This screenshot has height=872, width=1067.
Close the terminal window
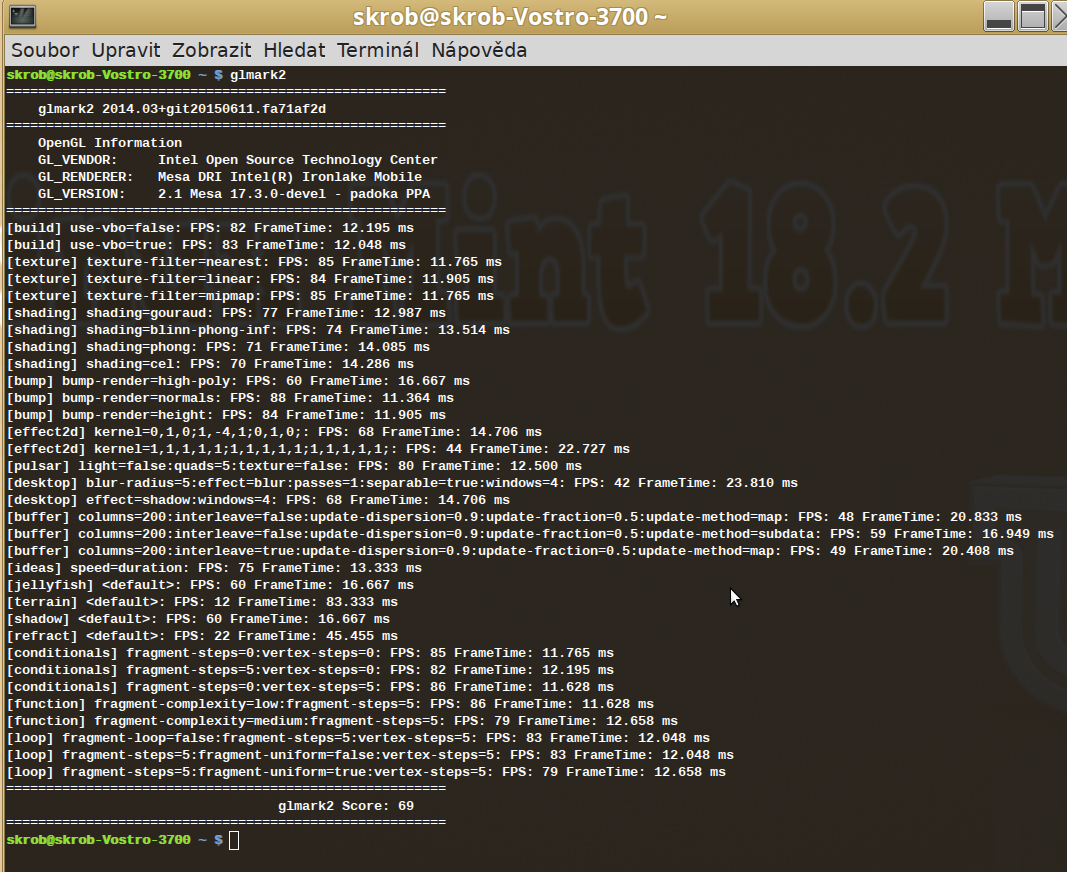1059,16
